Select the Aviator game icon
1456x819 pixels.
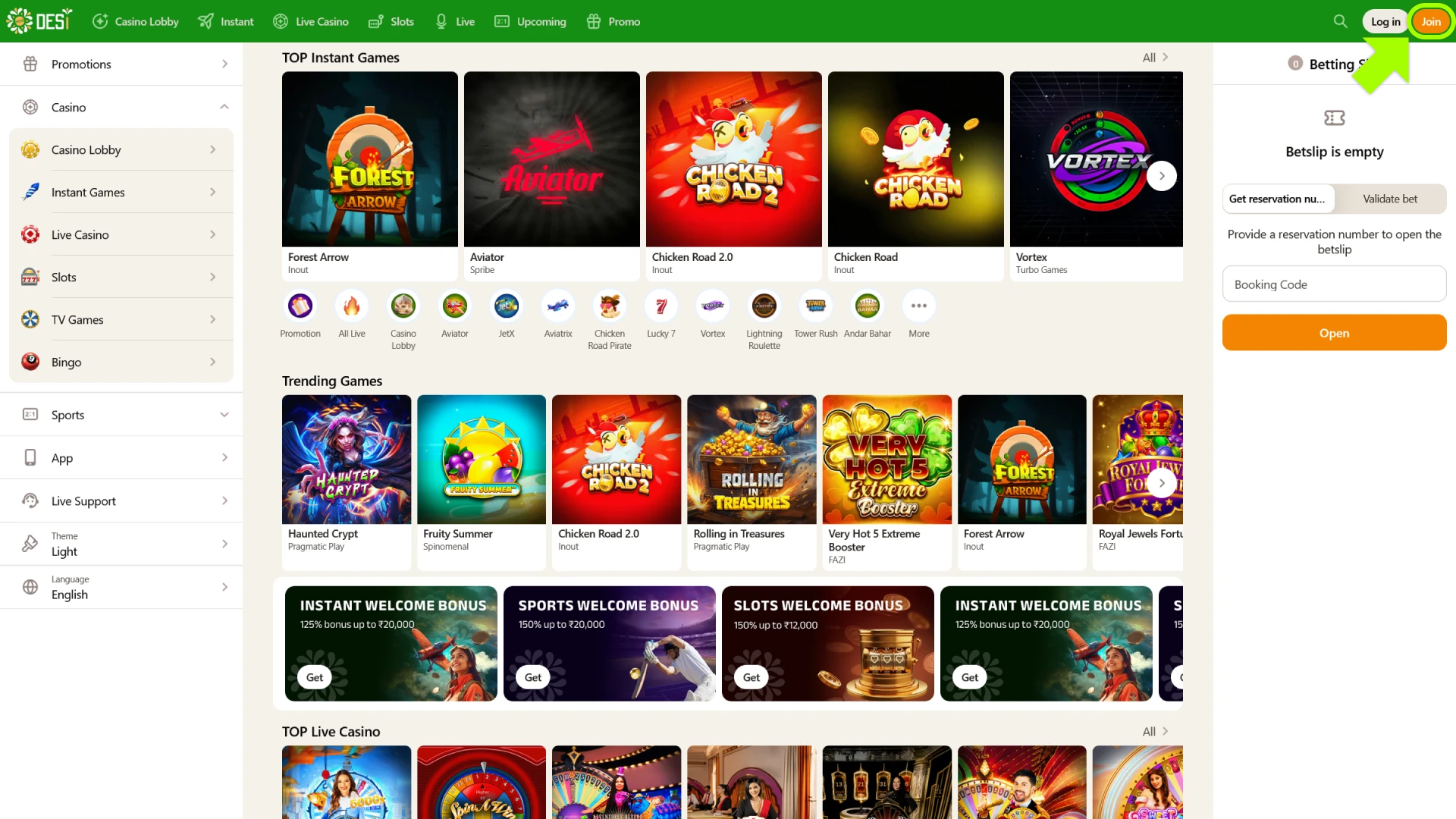(454, 306)
